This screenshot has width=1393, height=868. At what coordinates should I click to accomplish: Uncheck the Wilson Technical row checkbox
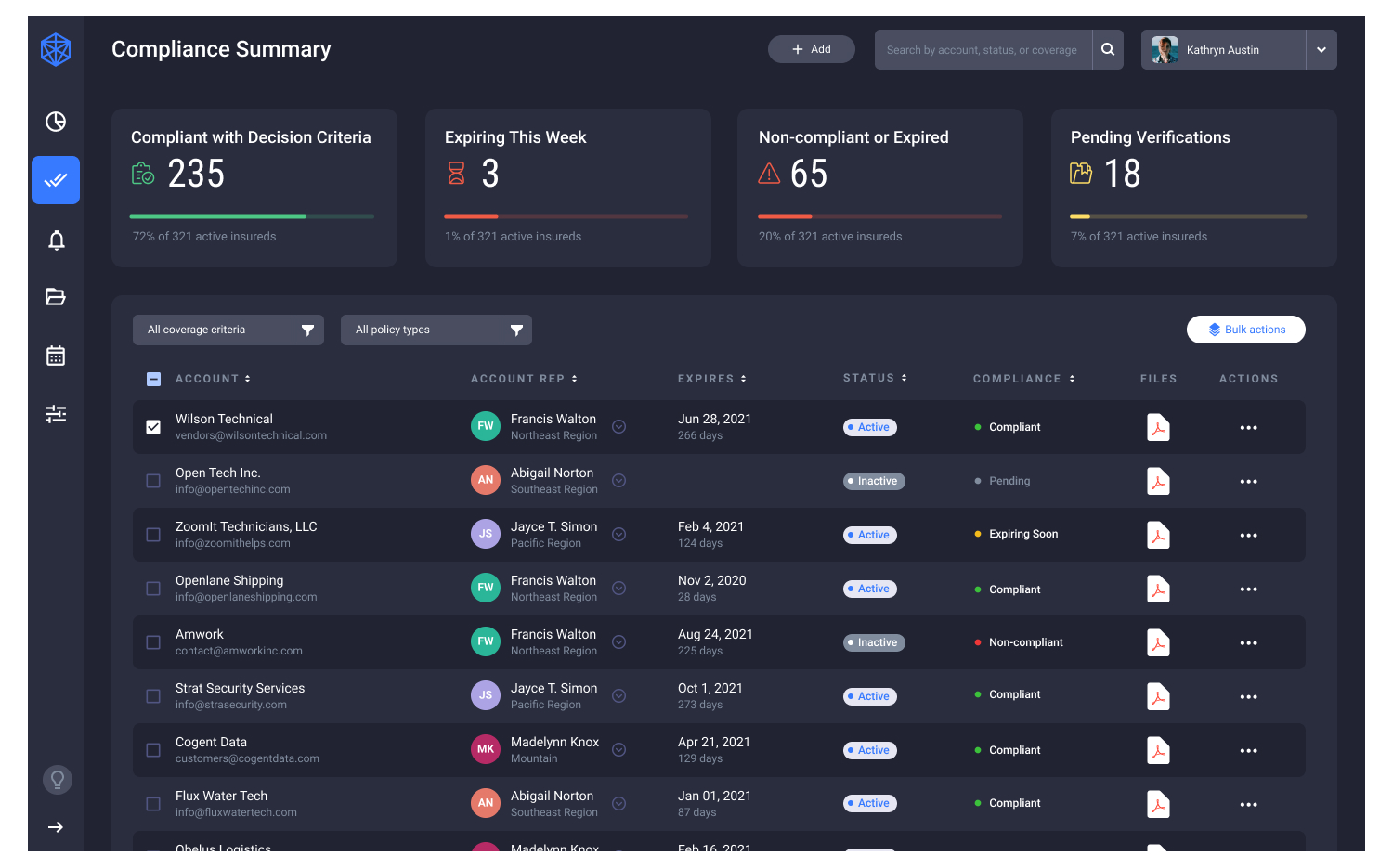click(x=153, y=427)
